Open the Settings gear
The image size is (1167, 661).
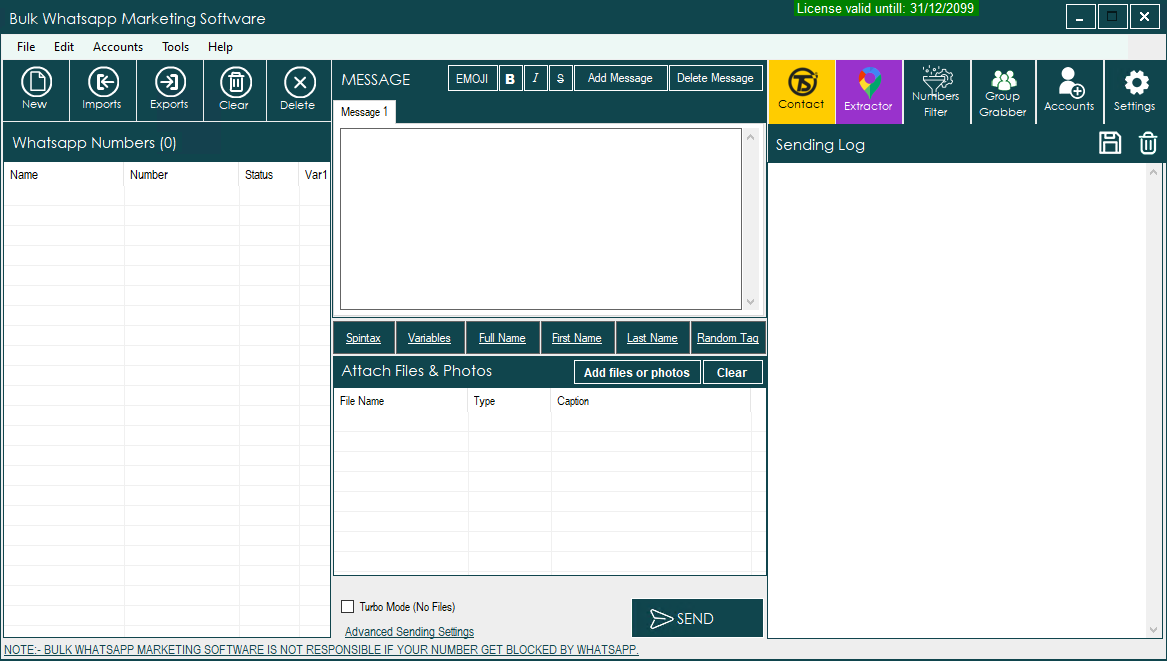click(1135, 91)
